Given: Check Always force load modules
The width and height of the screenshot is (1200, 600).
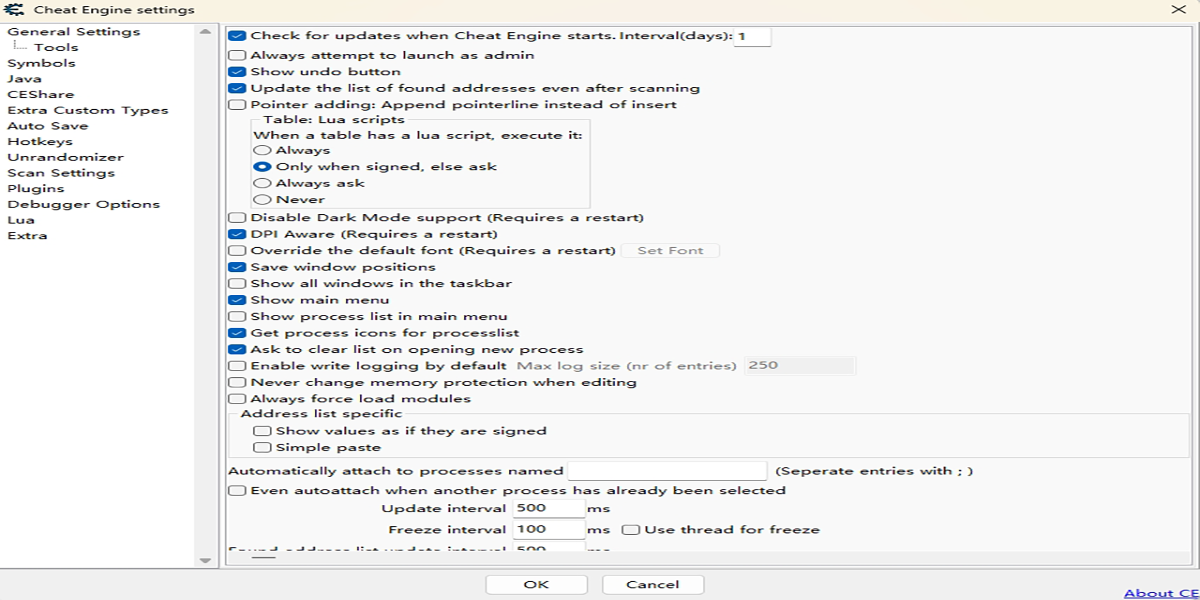Looking at the screenshot, I should (x=237, y=399).
